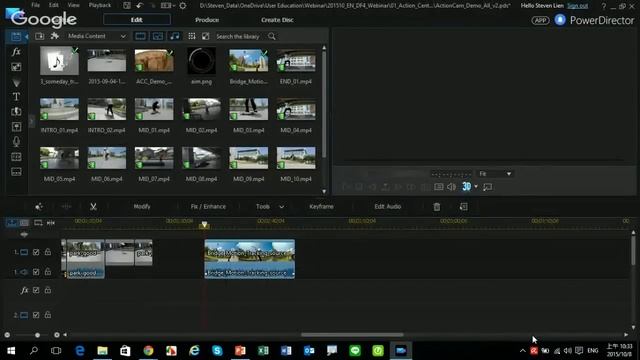Click the detach library window icon

[x=205, y=36]
